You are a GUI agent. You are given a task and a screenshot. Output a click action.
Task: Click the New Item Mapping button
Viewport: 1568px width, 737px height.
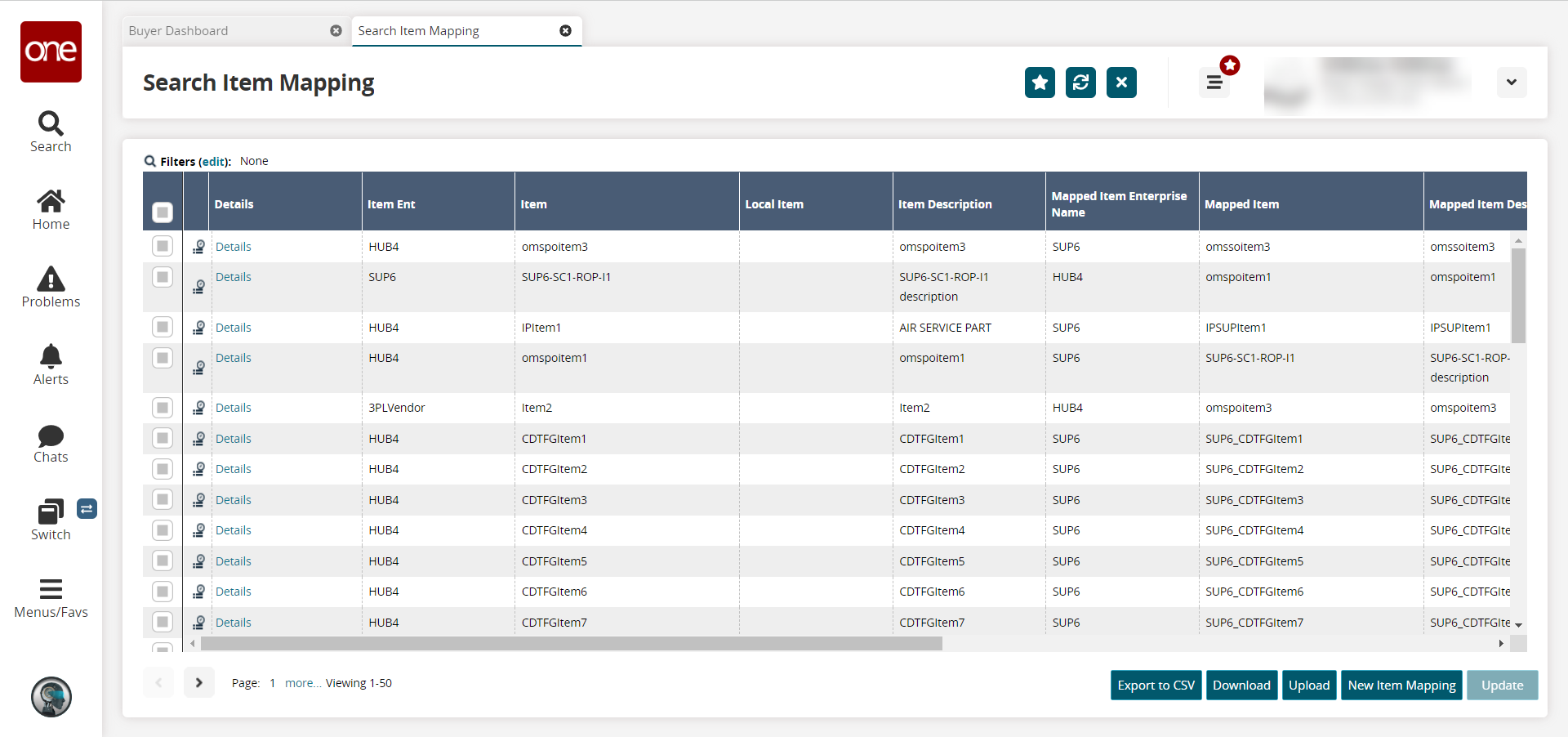1401,686
